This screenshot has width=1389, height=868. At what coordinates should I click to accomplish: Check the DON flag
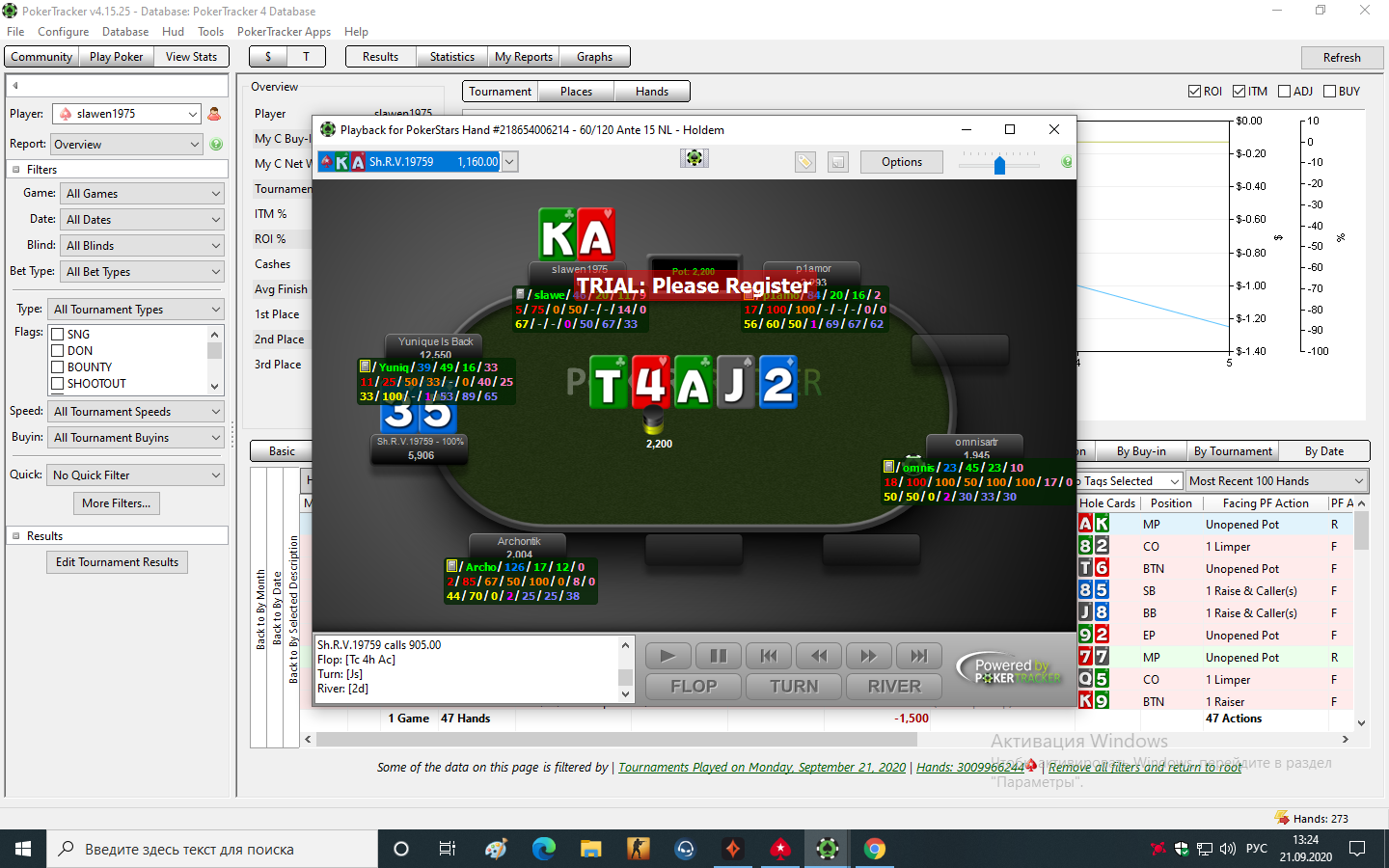point(58,351)
